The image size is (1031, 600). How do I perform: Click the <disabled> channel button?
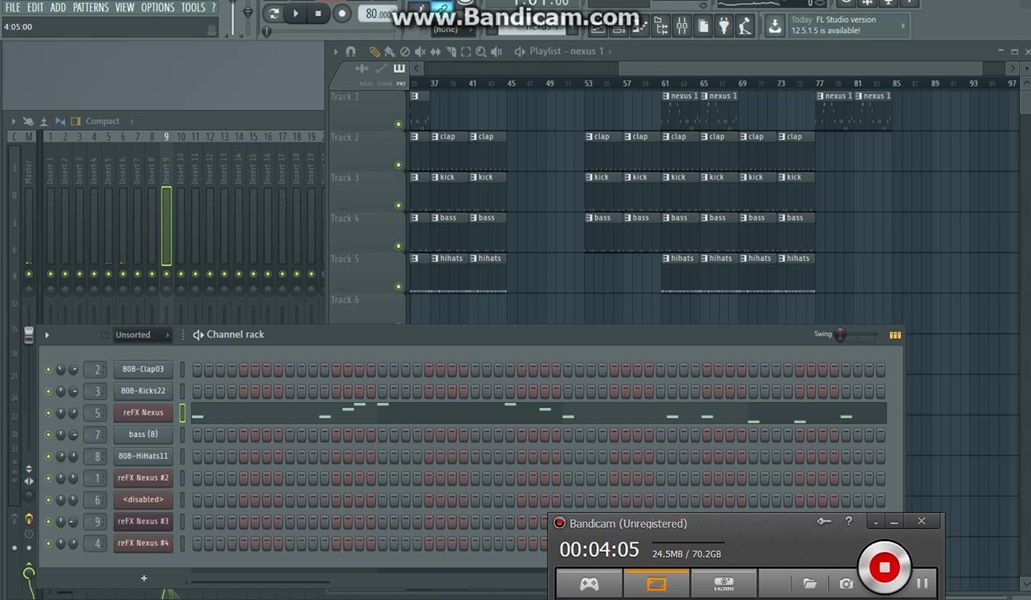click(143, 499)
